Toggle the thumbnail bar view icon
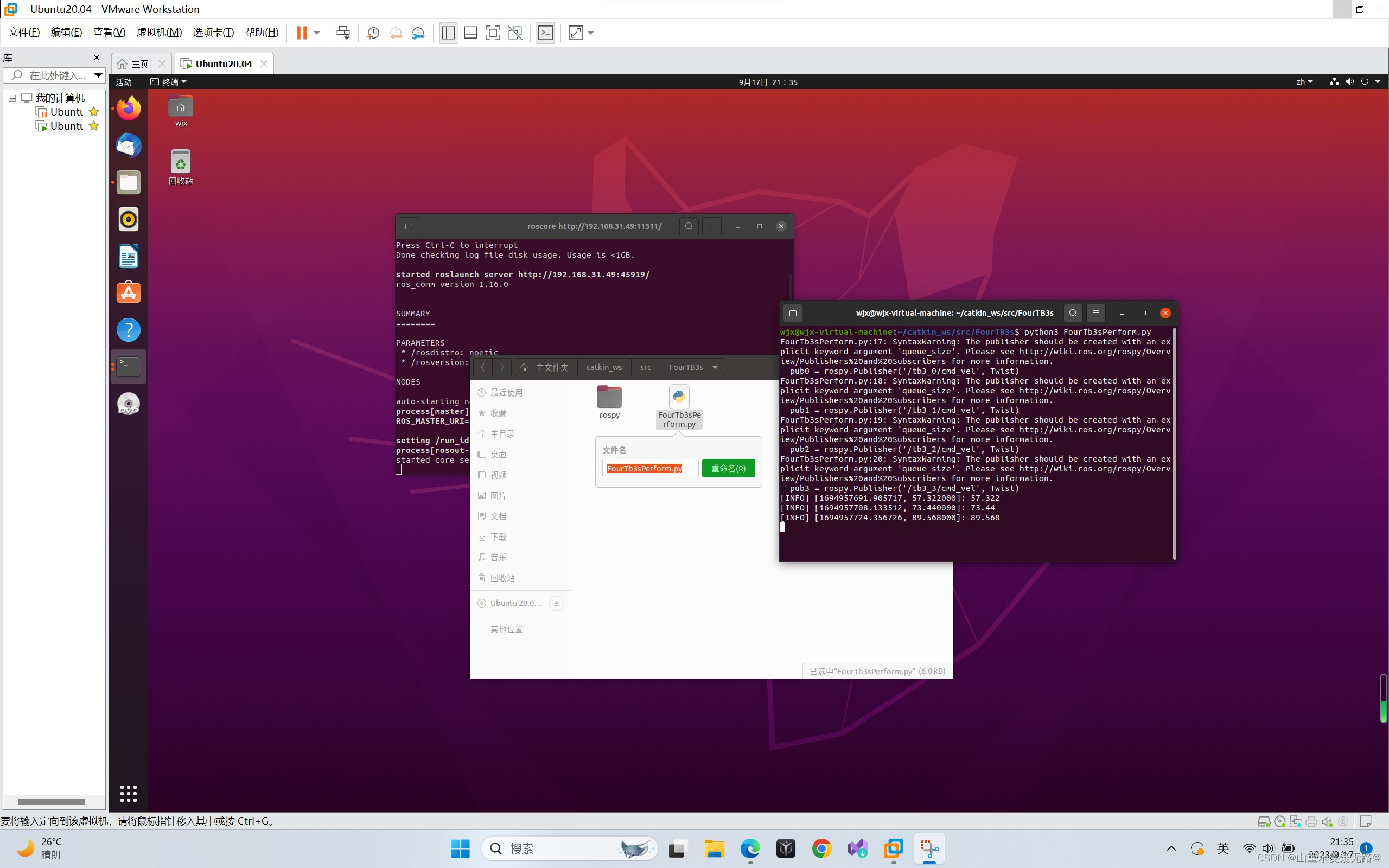The height and width of the screenshot is (868, 1389). 470,33
